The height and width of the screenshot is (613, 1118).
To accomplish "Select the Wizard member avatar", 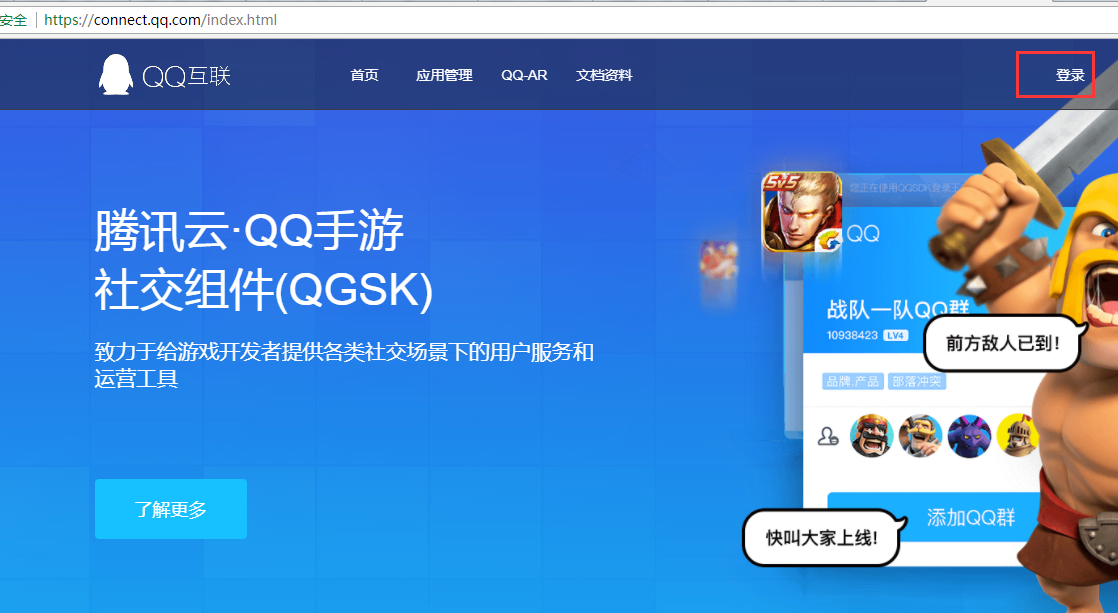I will tap(920, 436).
